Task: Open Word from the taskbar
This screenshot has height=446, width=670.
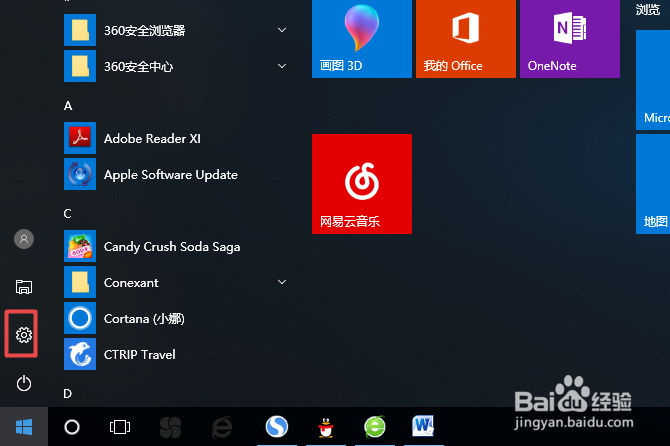Action: pos(423,426)
